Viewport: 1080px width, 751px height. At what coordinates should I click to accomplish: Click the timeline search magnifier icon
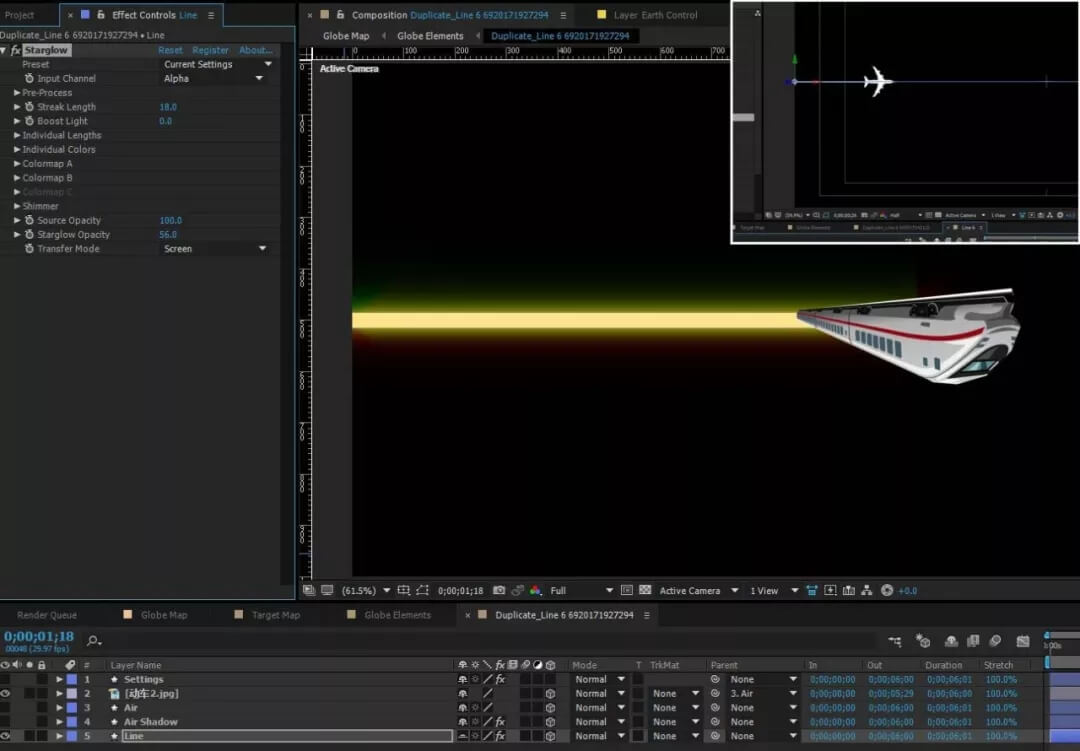click(x=93, y=641)
